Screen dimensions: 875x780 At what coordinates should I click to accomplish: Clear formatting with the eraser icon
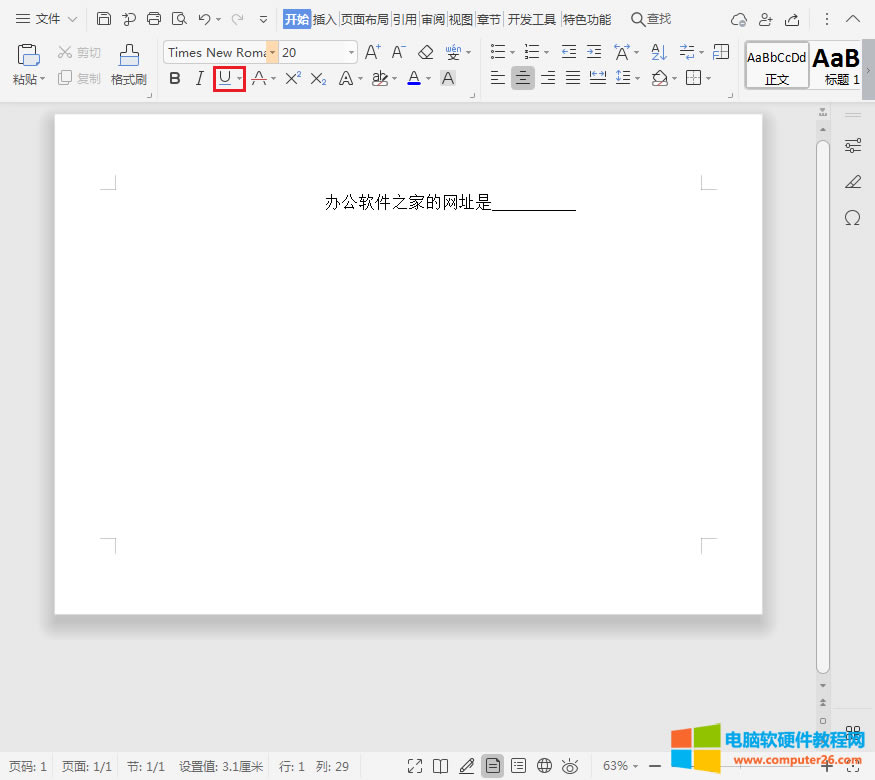coord(424,52)
